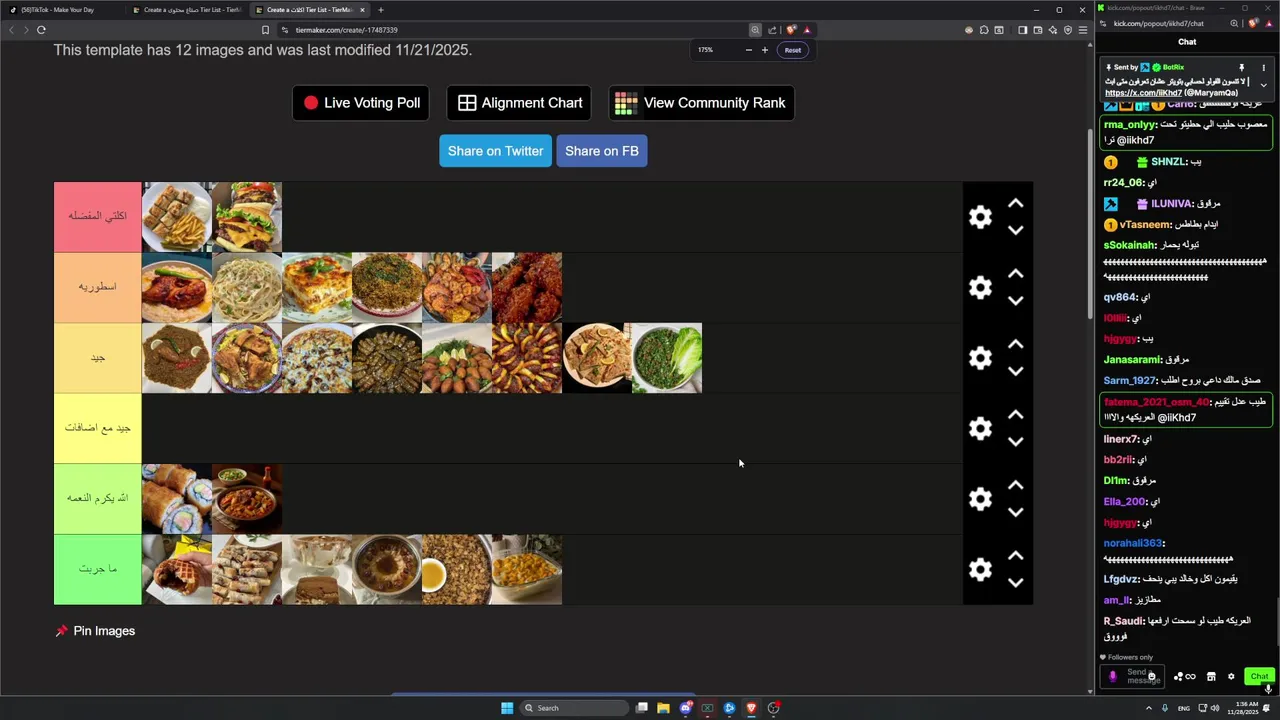Click اكلتي المفضله red tier label

click(x=98, y=217)
